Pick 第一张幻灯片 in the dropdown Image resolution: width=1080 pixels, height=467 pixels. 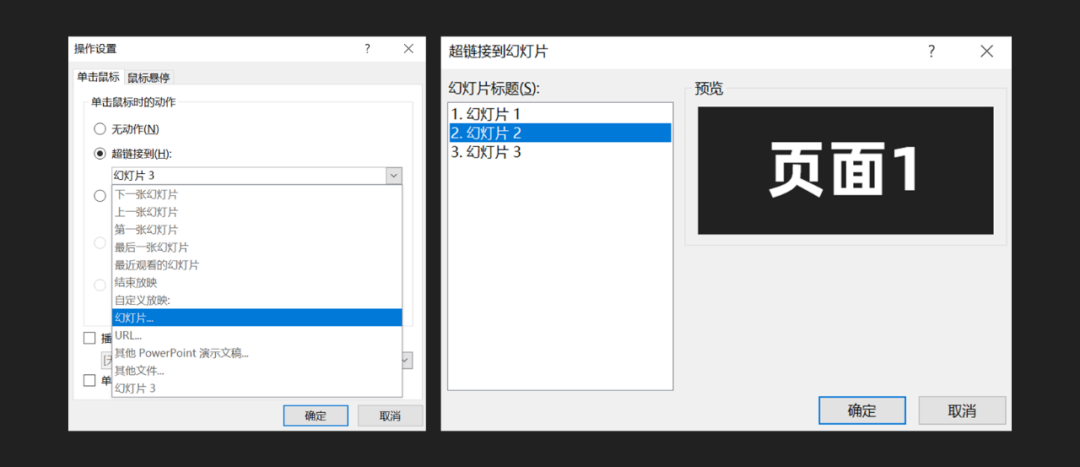click(x=256, y=229)
